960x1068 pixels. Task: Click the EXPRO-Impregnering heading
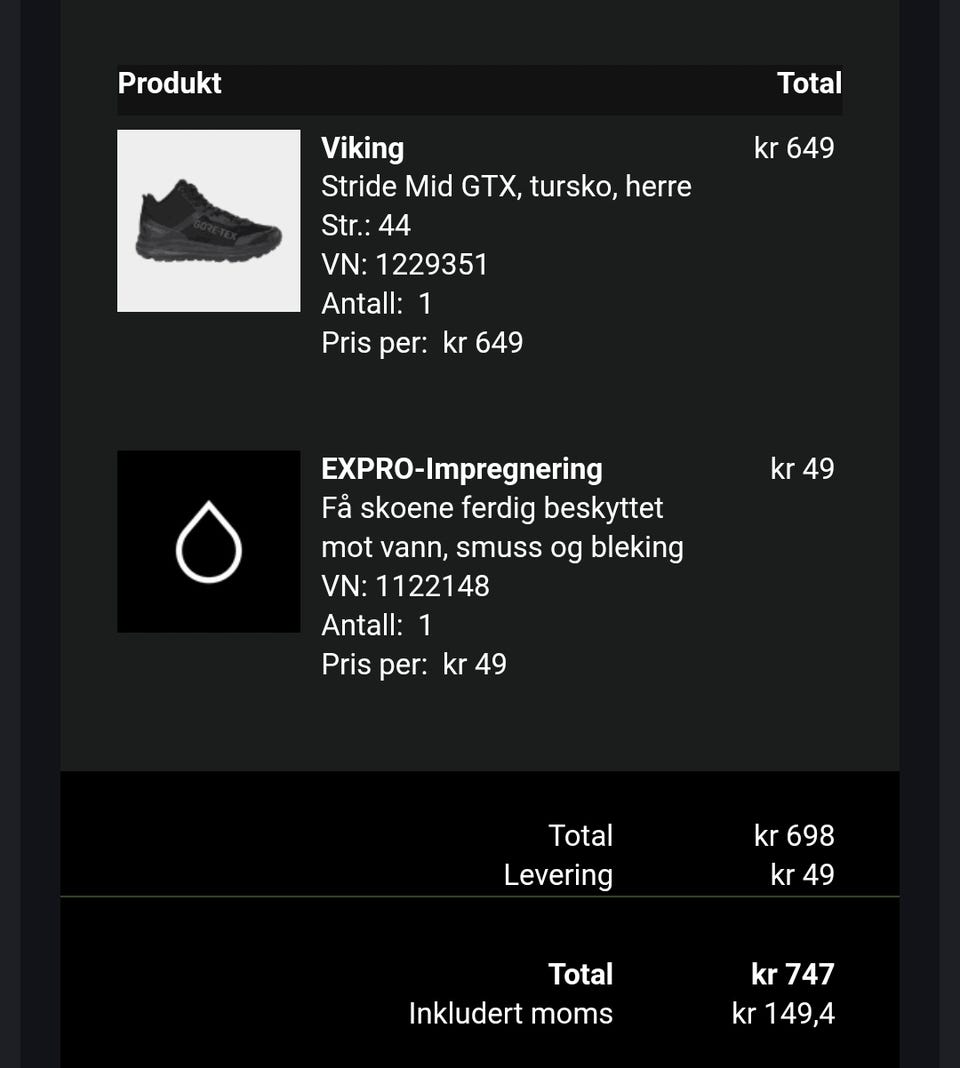pyautogui.click(x=462, y=469)
